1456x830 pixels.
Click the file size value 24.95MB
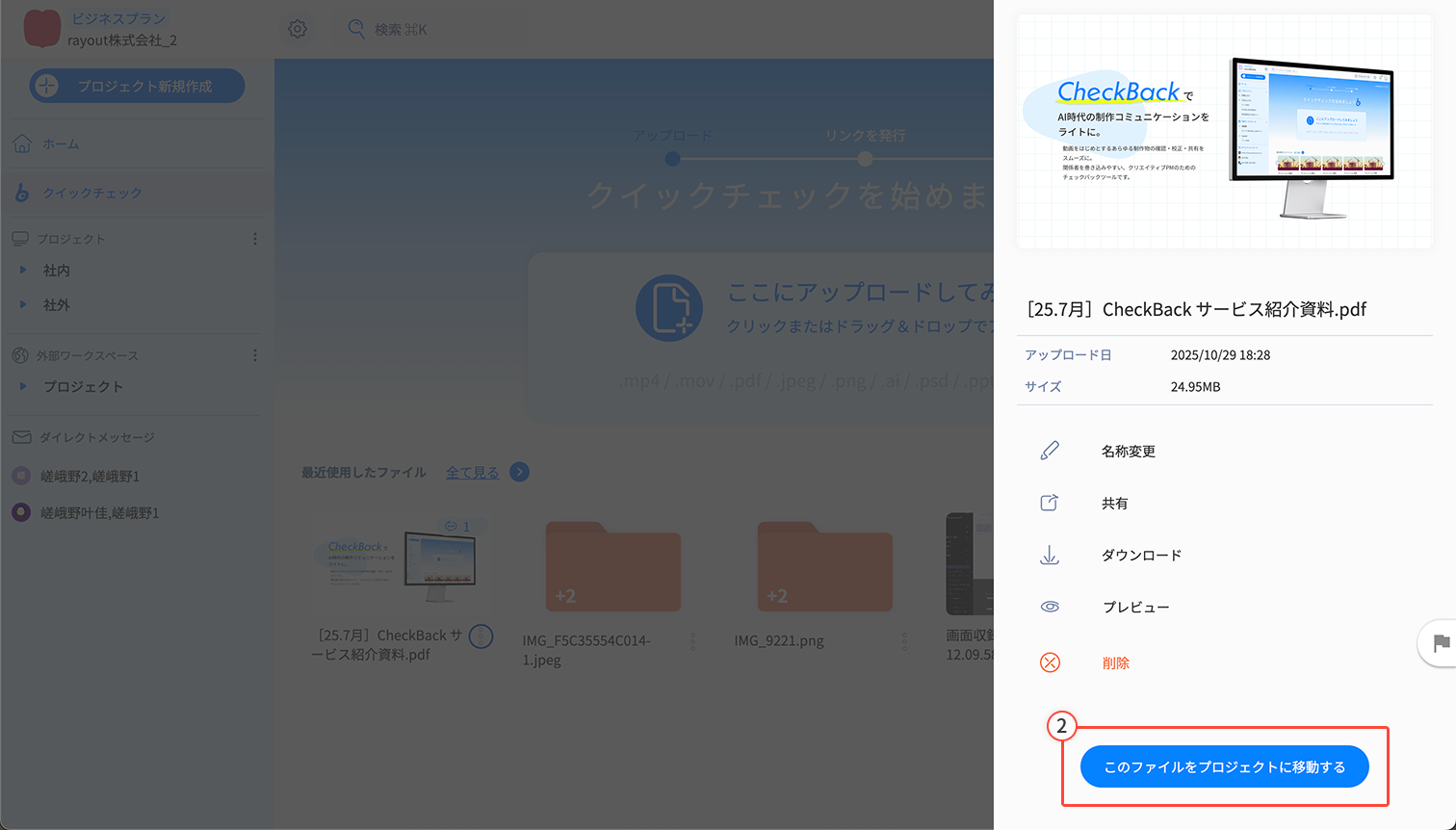(1195, 387)
